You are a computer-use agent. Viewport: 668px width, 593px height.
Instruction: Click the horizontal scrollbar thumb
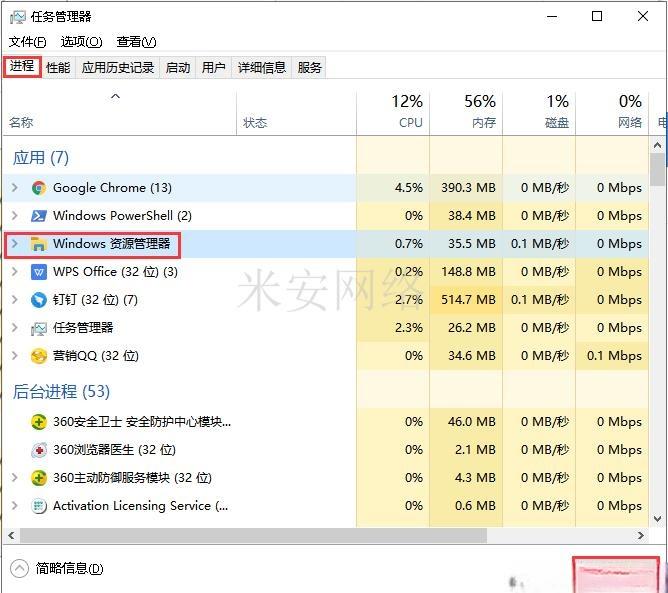coord(253,535)
